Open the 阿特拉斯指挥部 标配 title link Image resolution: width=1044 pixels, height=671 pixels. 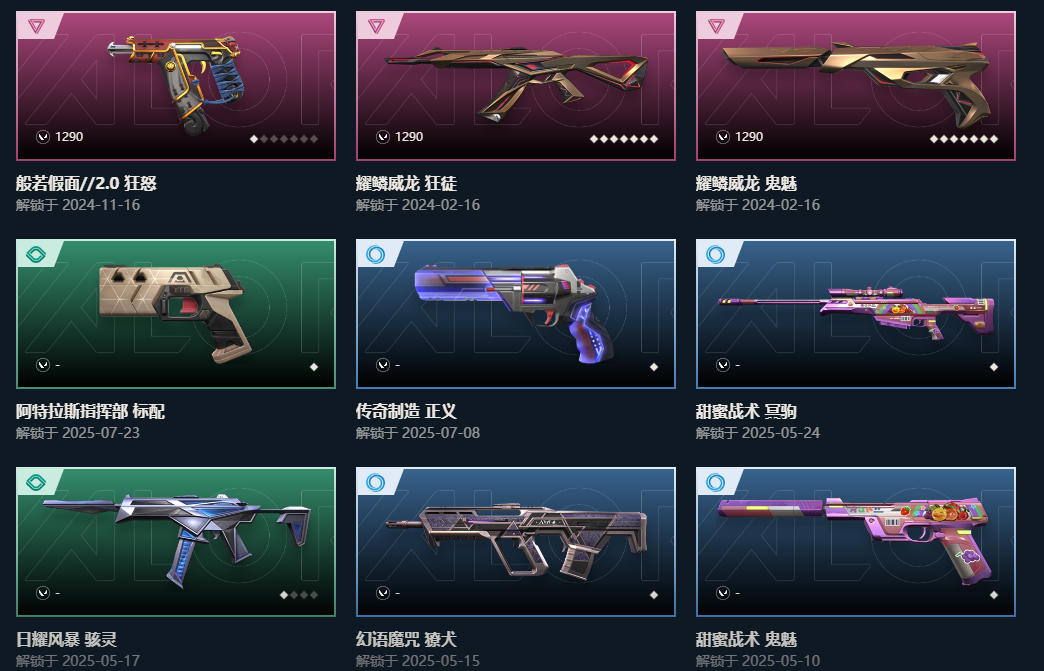[90, 411]
